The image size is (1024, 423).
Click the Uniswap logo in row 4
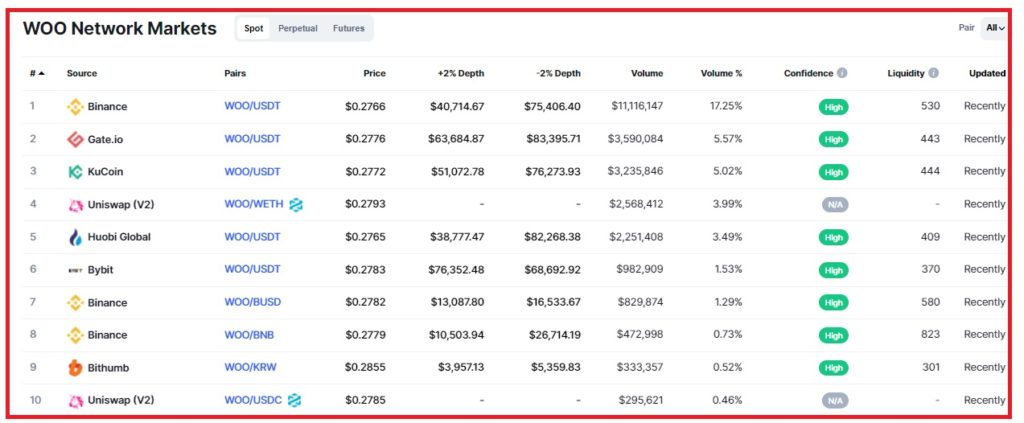(x=75, y=204)
